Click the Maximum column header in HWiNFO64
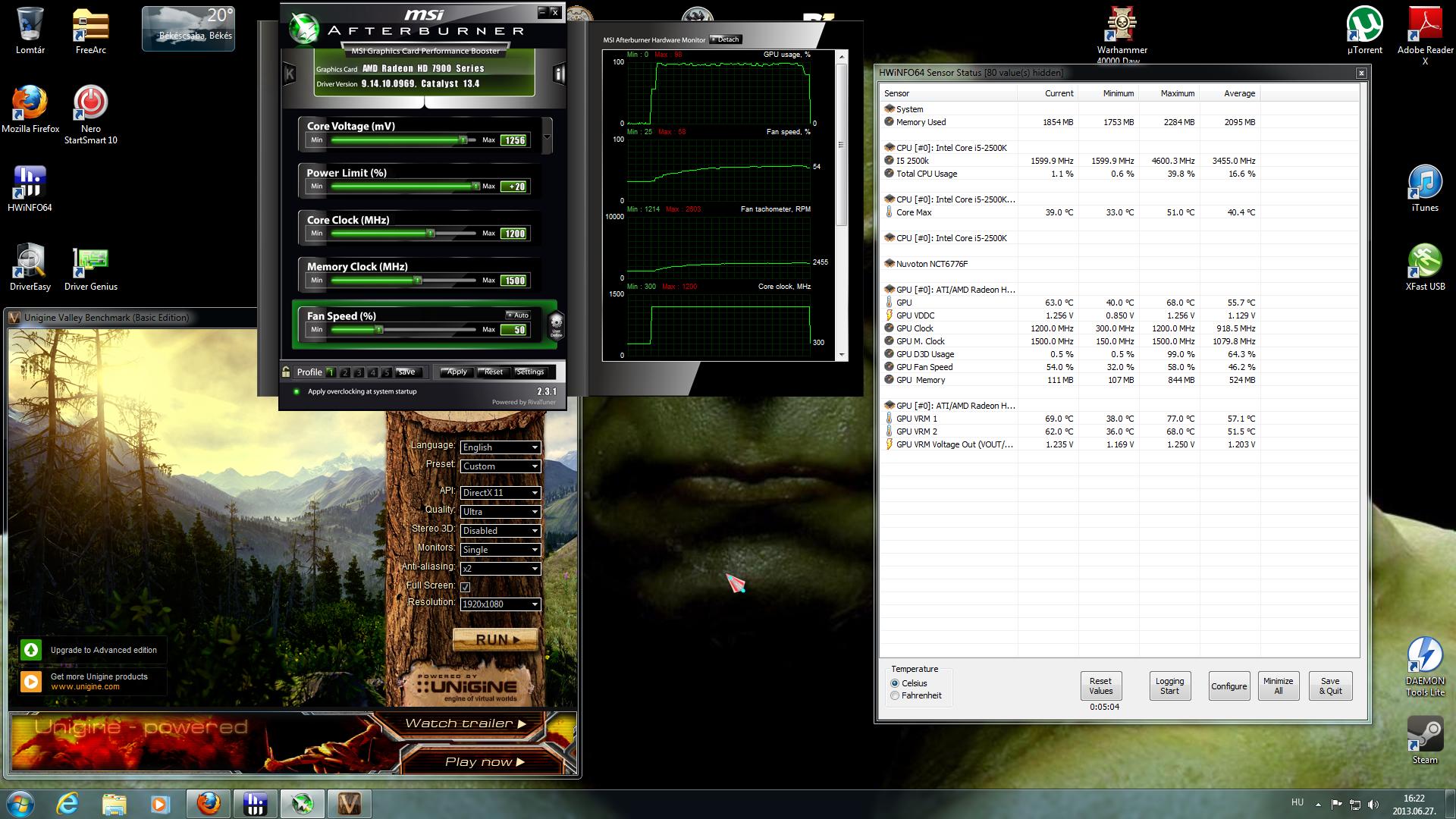The height and width of the screenshot is (819, 1456). 1169,93
